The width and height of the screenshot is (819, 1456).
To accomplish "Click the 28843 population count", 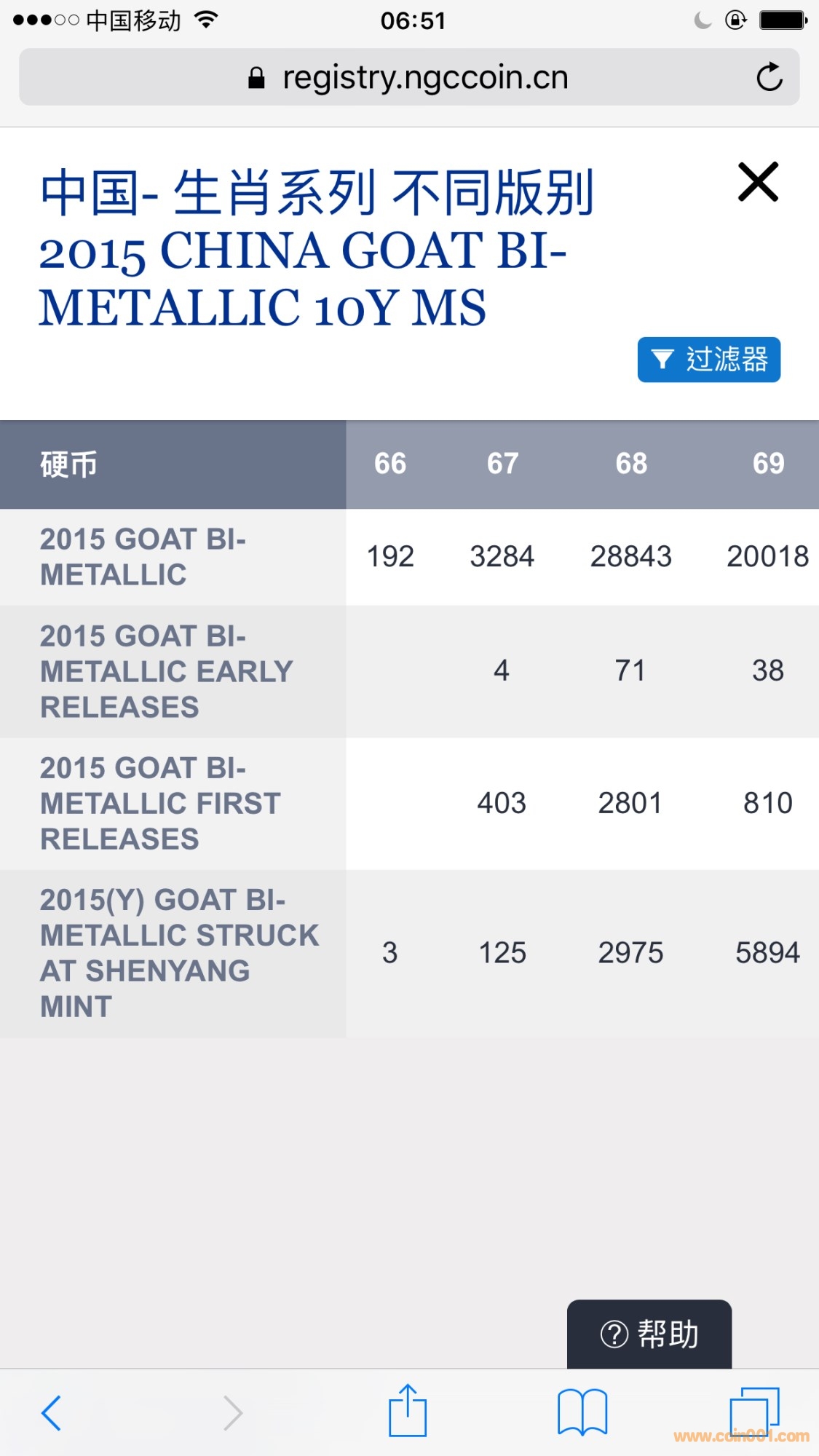I will click(630, 557).
